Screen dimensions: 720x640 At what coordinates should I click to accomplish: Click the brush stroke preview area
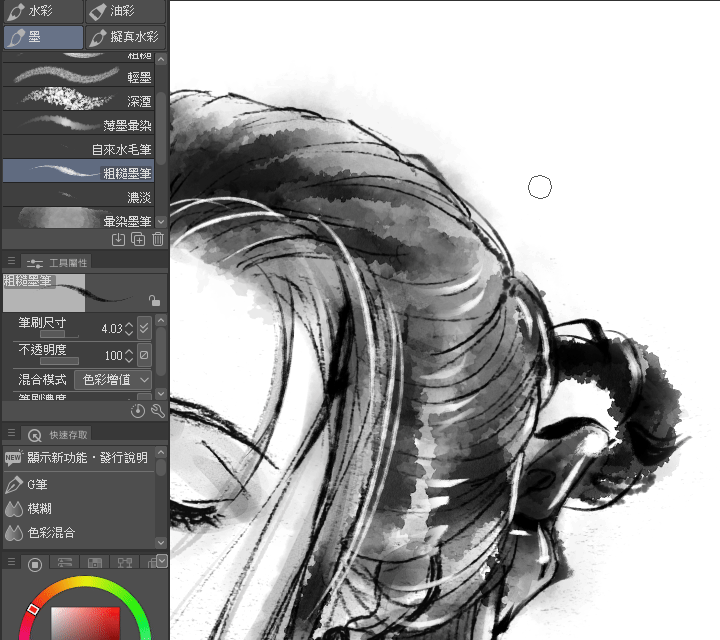click(85, 293)
